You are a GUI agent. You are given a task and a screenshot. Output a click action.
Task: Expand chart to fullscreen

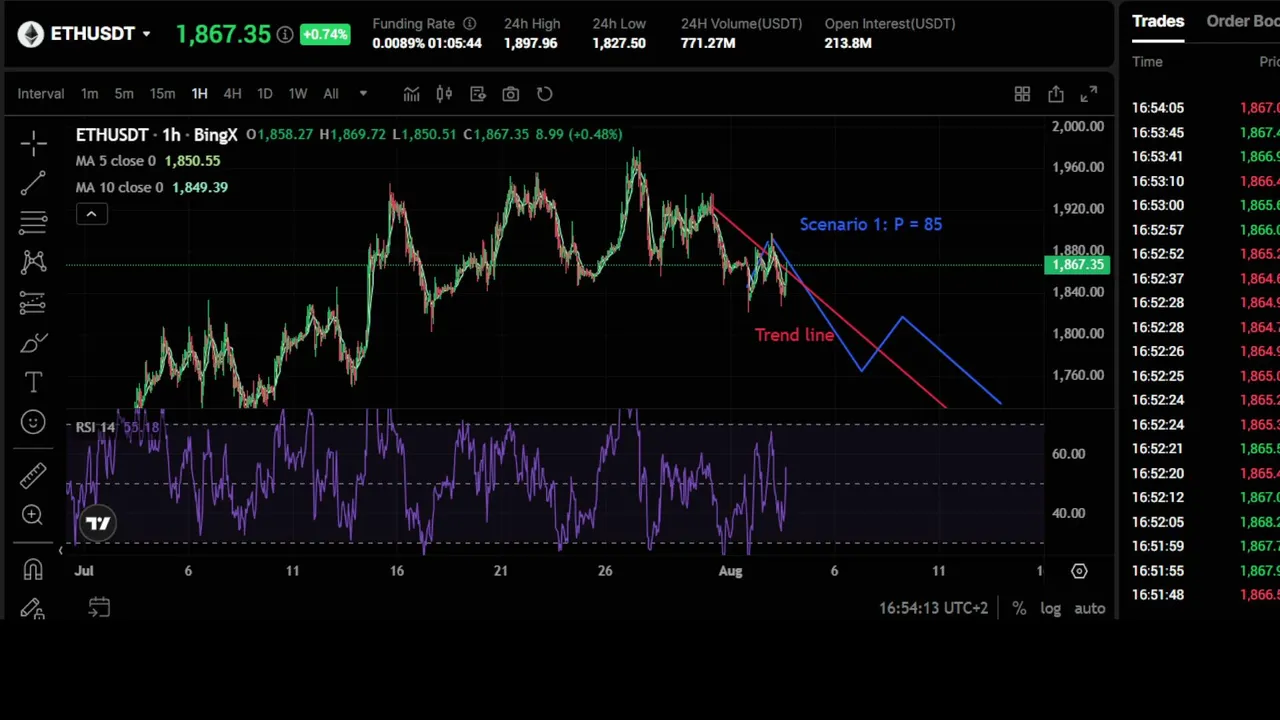click(x=1089, y=94)
